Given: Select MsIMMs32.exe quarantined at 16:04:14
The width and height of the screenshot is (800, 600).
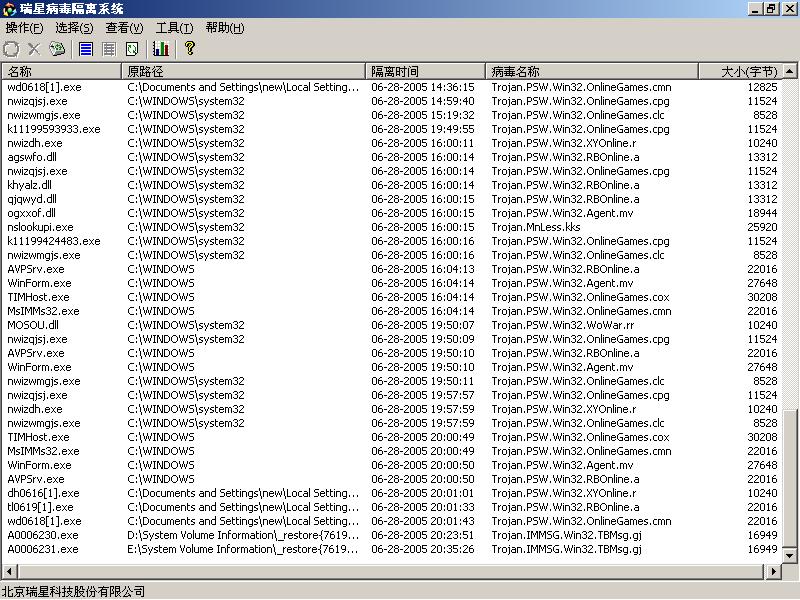Looking at the screenshot, I should (392, 311).
